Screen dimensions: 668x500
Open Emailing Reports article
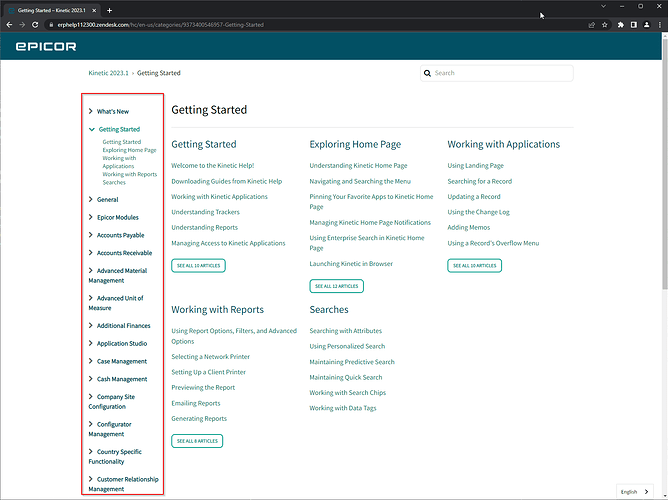(x=196, y=403)
